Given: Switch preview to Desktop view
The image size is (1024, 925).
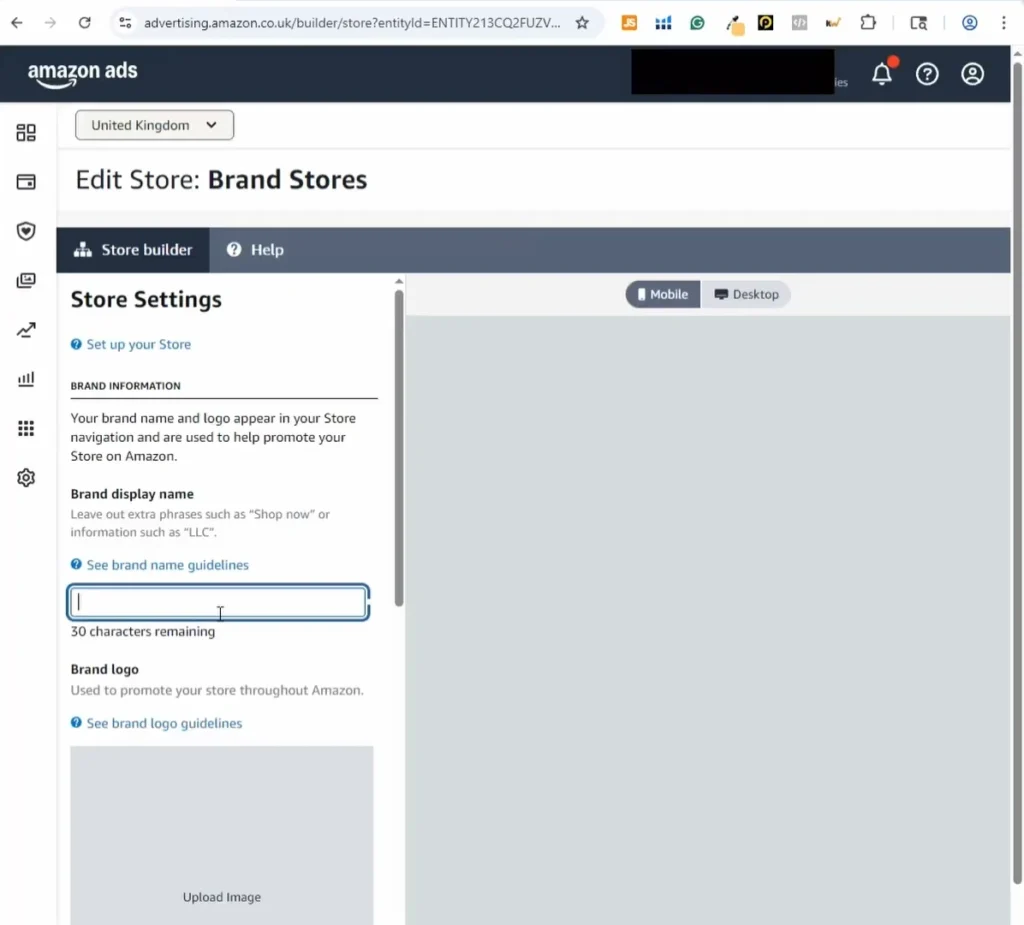Looking at the screenshot, I should pyautogui.click(x=746, y=294).
